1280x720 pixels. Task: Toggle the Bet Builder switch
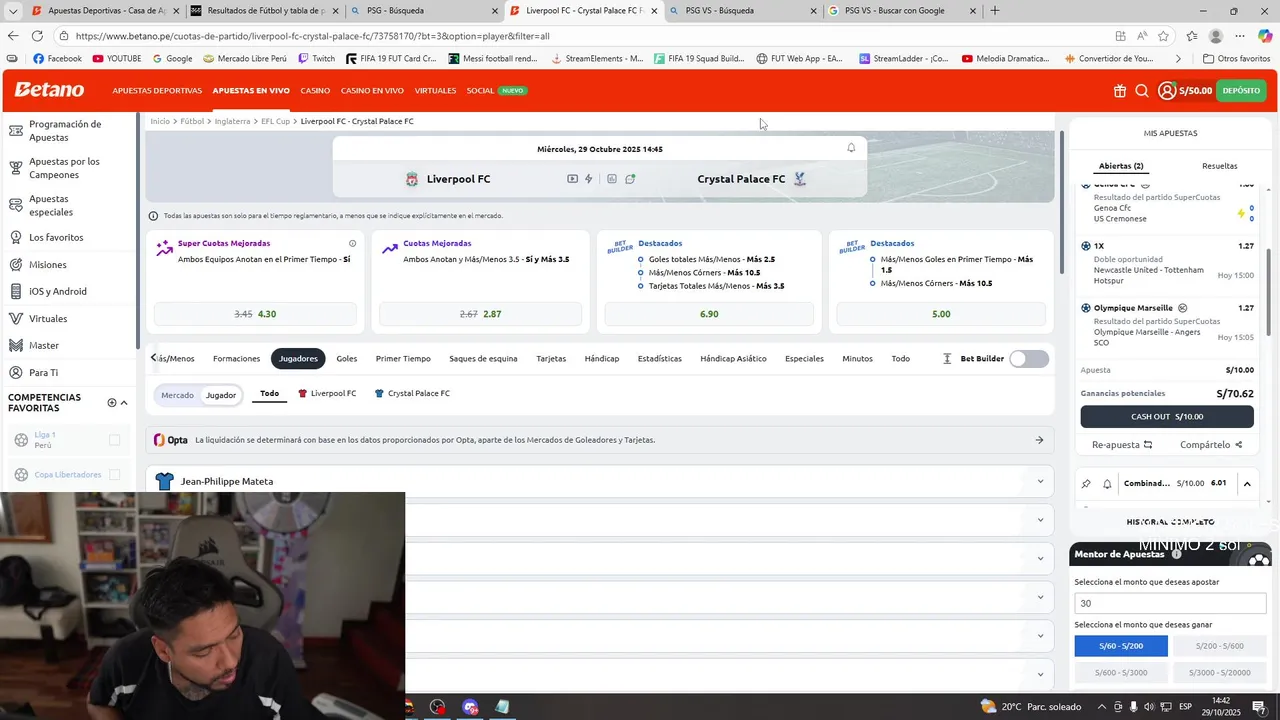1029,359
